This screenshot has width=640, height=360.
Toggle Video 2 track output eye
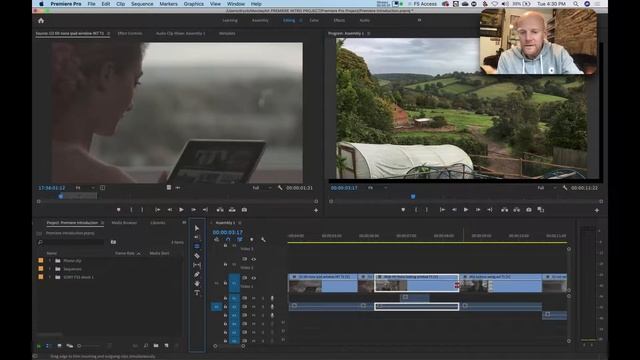click(253, 259)
